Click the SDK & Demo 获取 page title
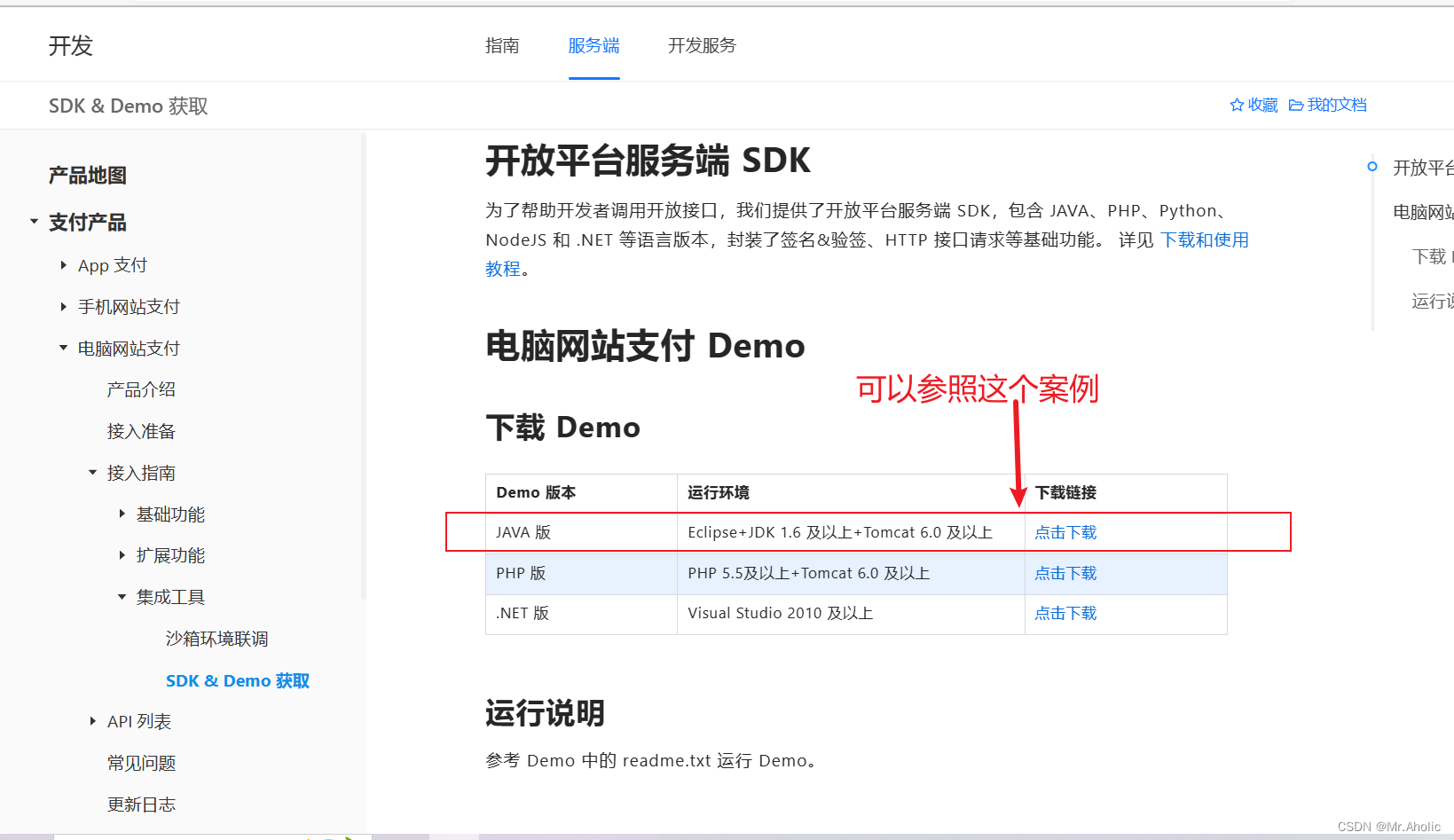The image size is (1454, 840). tap(129, 106)
